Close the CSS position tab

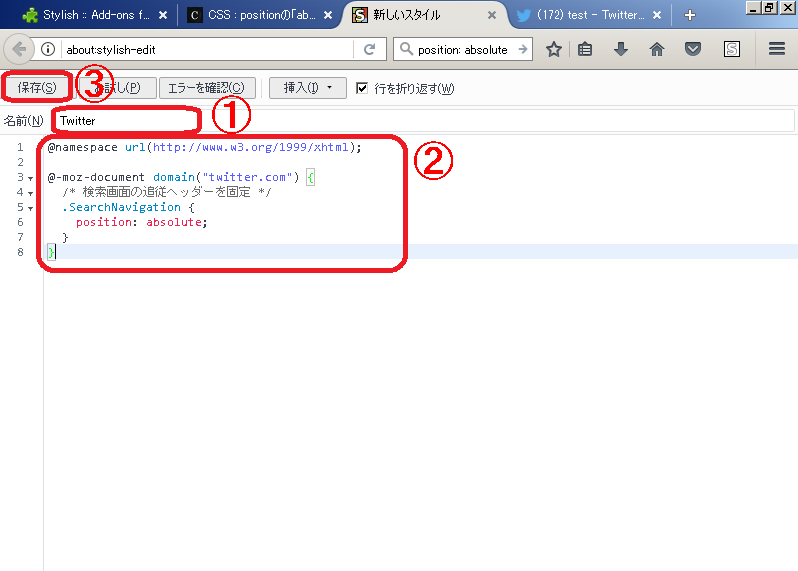[x=328, y=15]
